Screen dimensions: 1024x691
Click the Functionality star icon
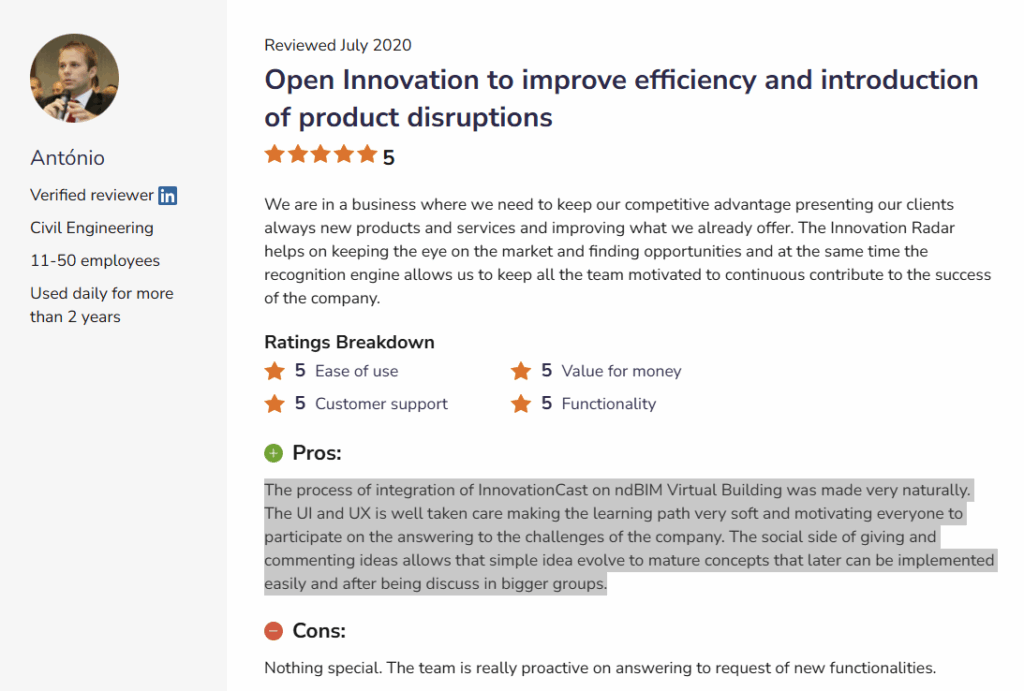pyautogui.click(x=521, y=404)
